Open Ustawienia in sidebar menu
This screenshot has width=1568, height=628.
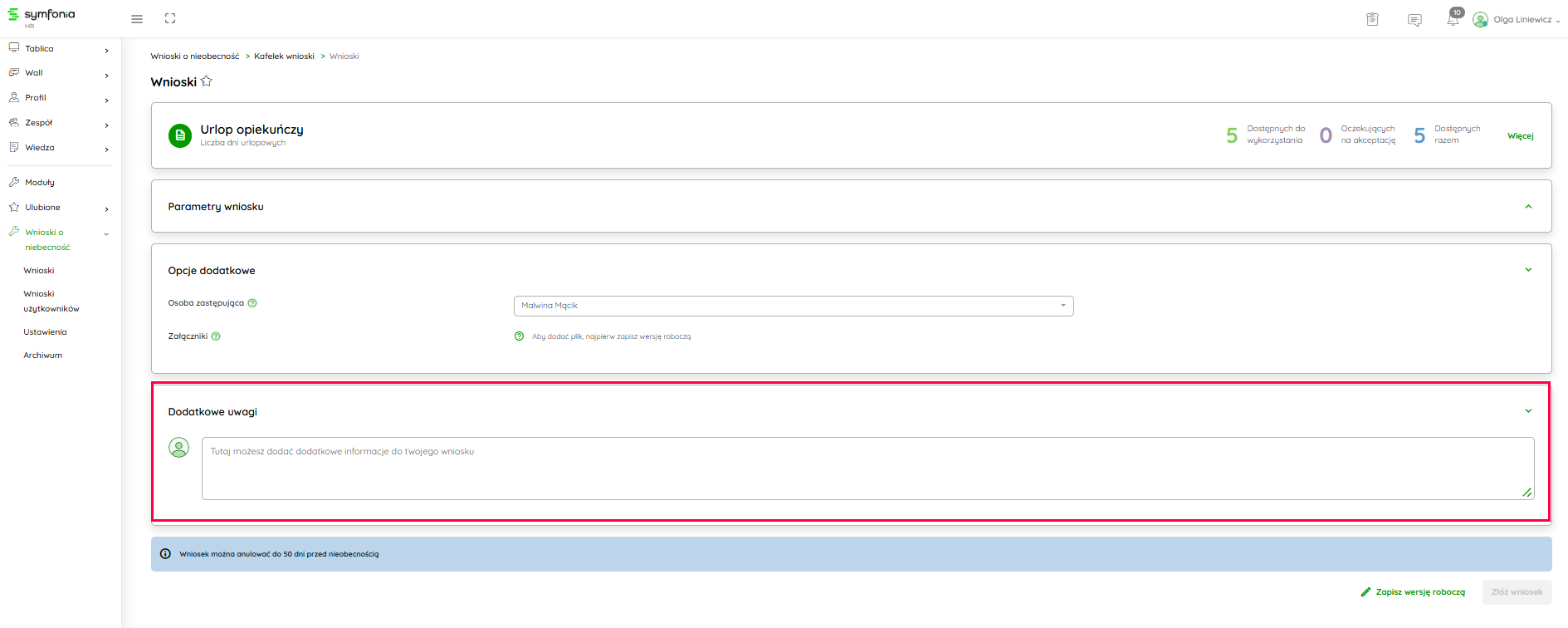[x=45, y=331]
